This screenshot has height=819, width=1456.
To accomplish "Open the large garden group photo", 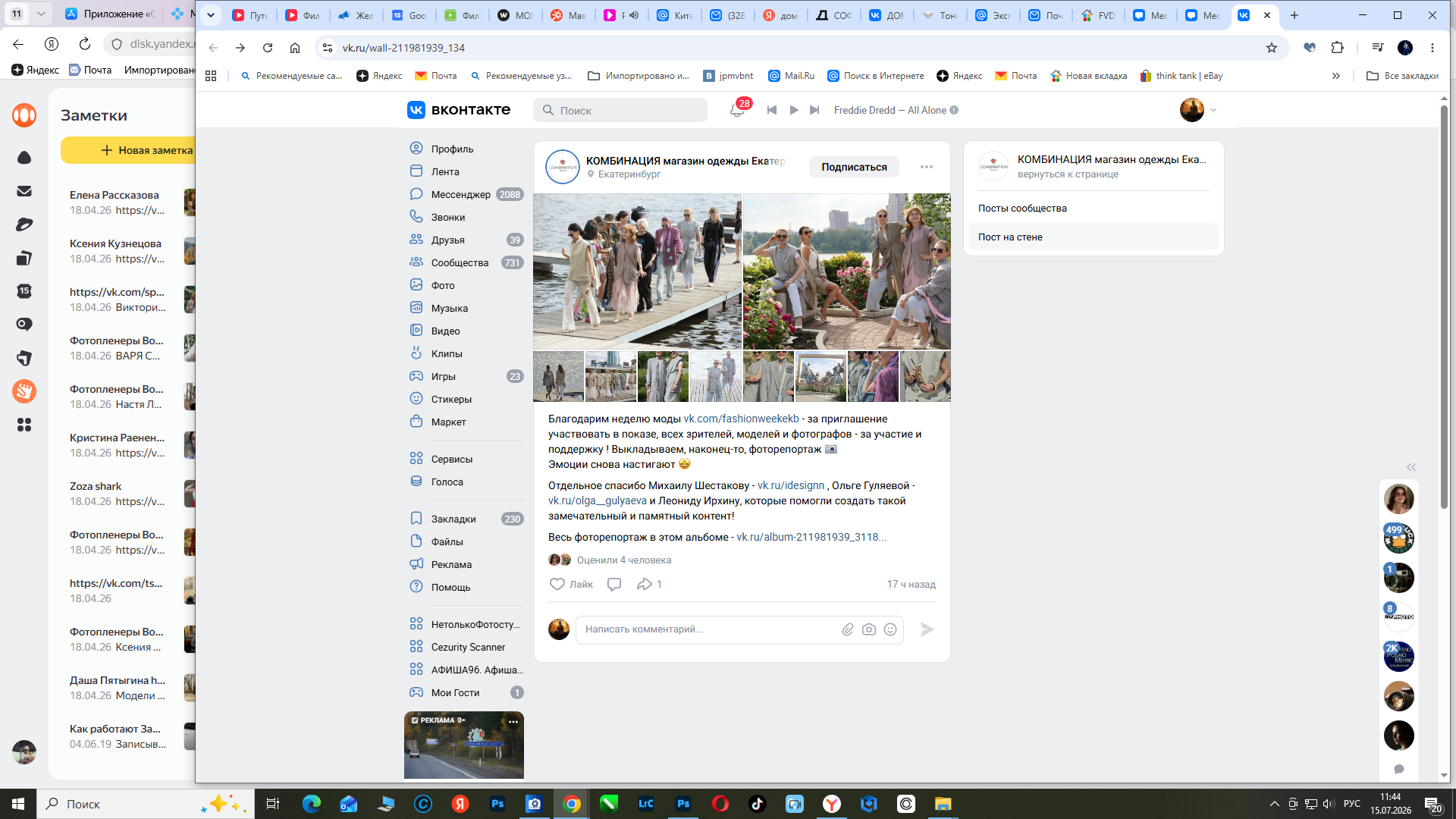I will 847,271.
